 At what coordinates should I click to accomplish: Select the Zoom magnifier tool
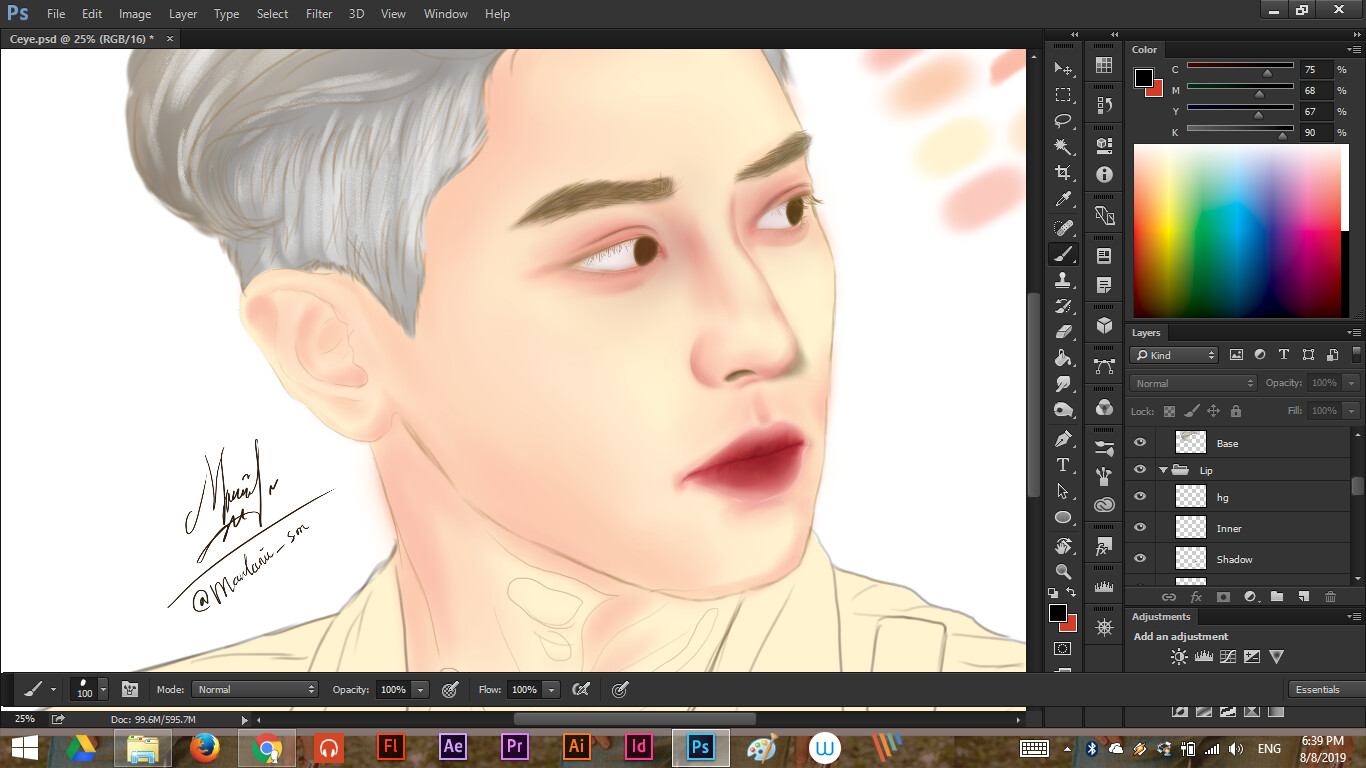point(1063,572)
